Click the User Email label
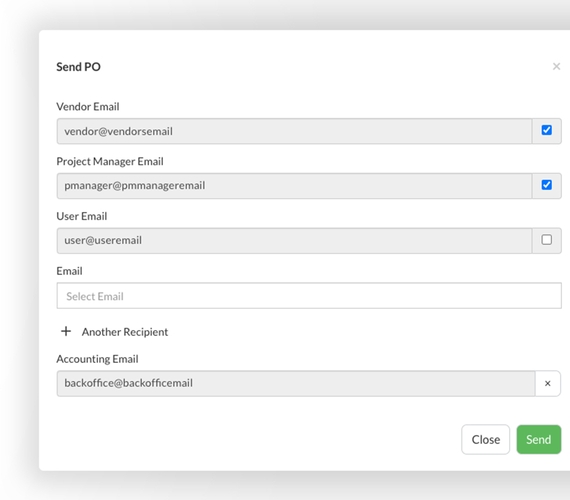Viewport: 570px width, 500px height. coord(81,216)
